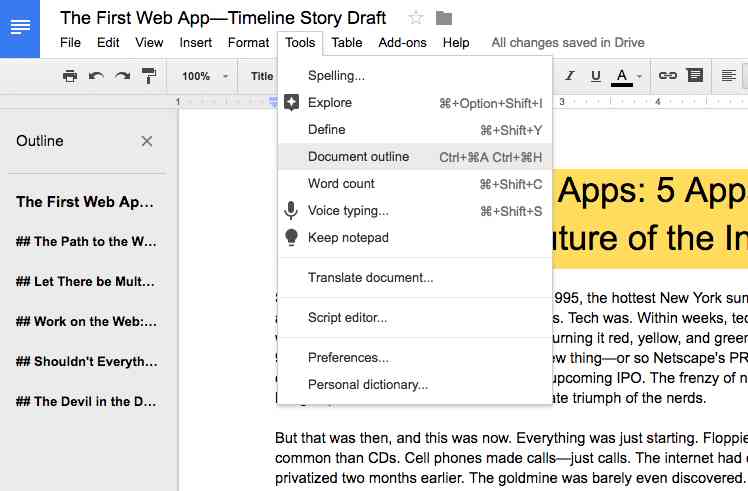Apply left alignment to text
The height and width of the screenshot is (491, 748).
pyautogui.click(x=728, y=75)
